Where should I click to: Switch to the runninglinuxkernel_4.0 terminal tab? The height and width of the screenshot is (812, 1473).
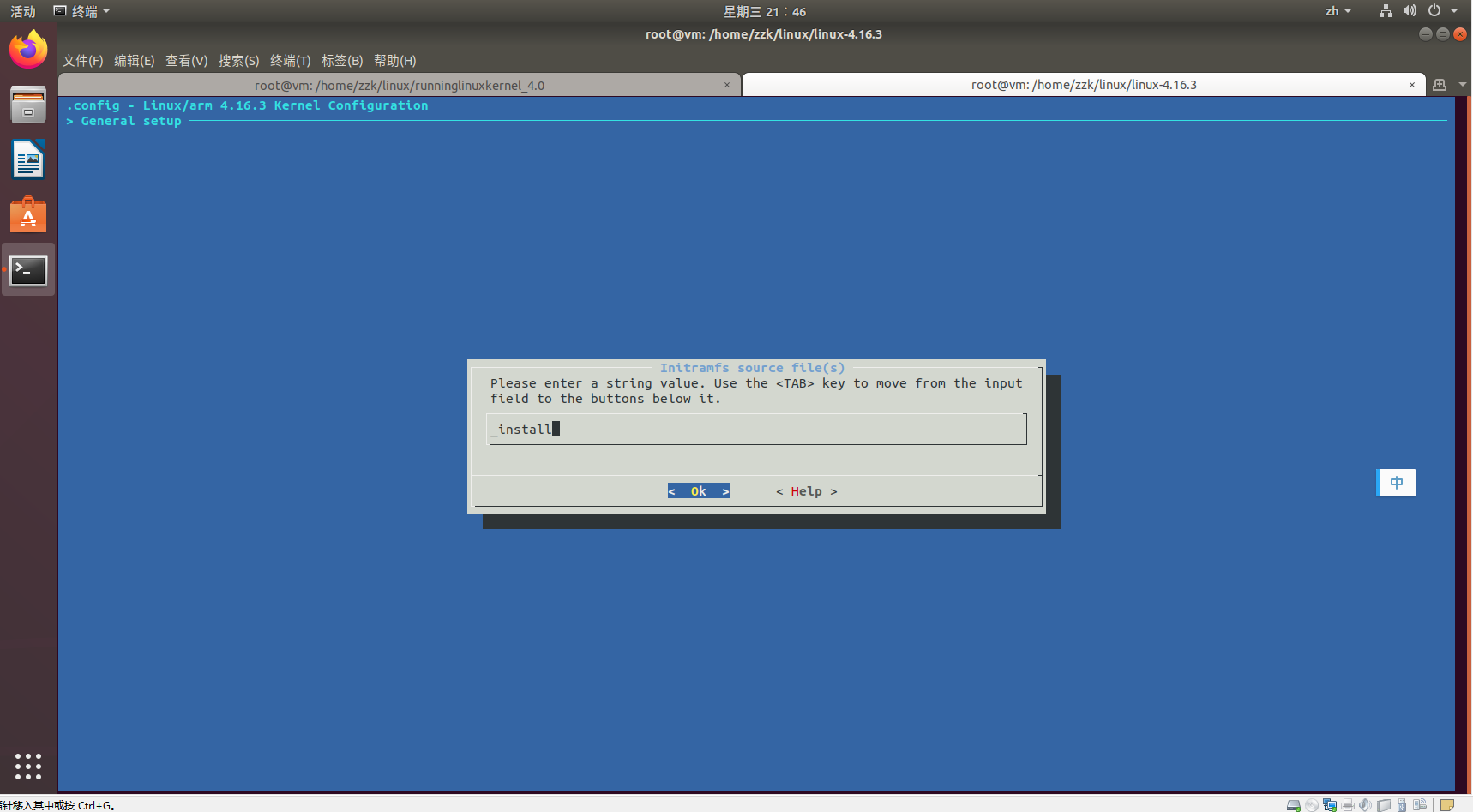tap(400, 85)
